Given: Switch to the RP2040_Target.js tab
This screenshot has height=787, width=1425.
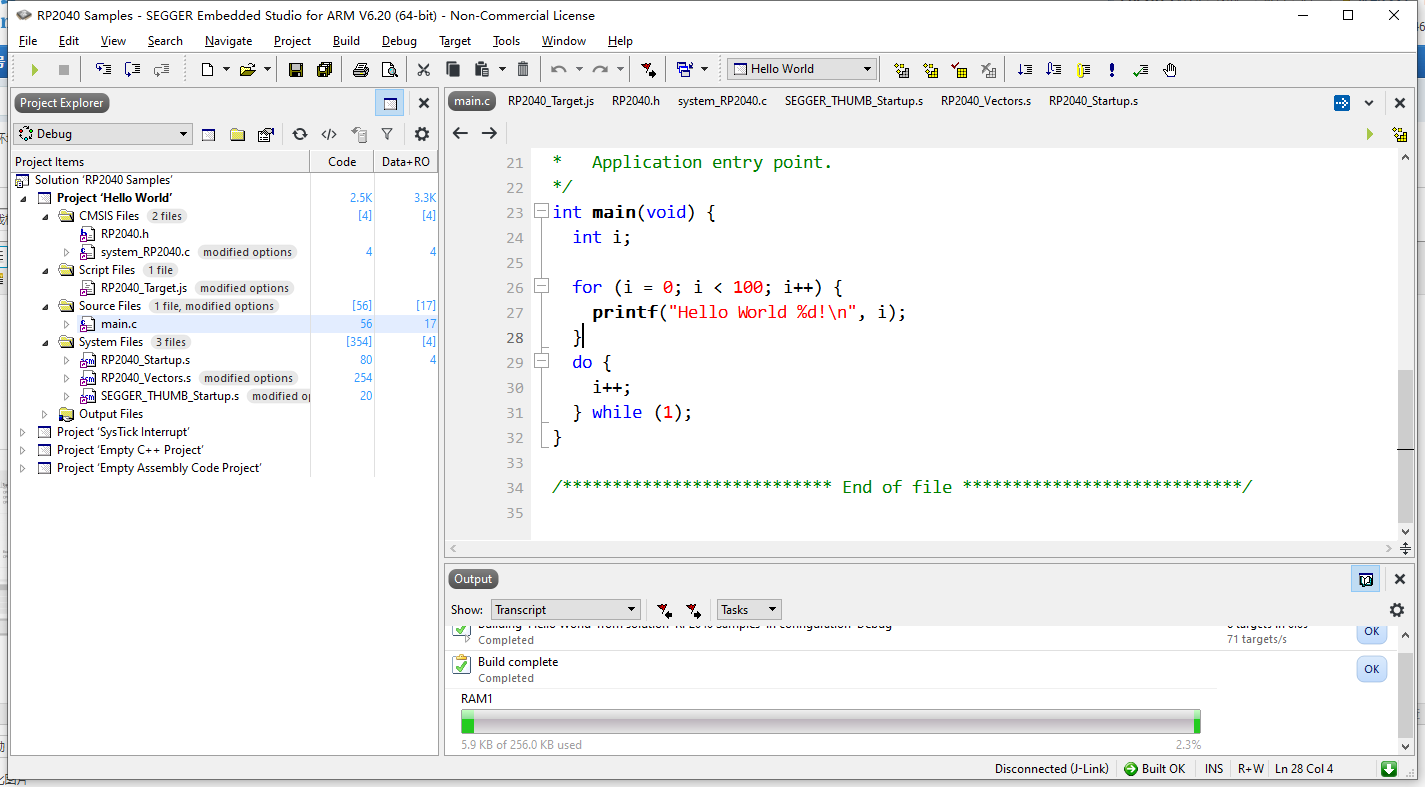Looking at the screenshot, I should (551, 101).
